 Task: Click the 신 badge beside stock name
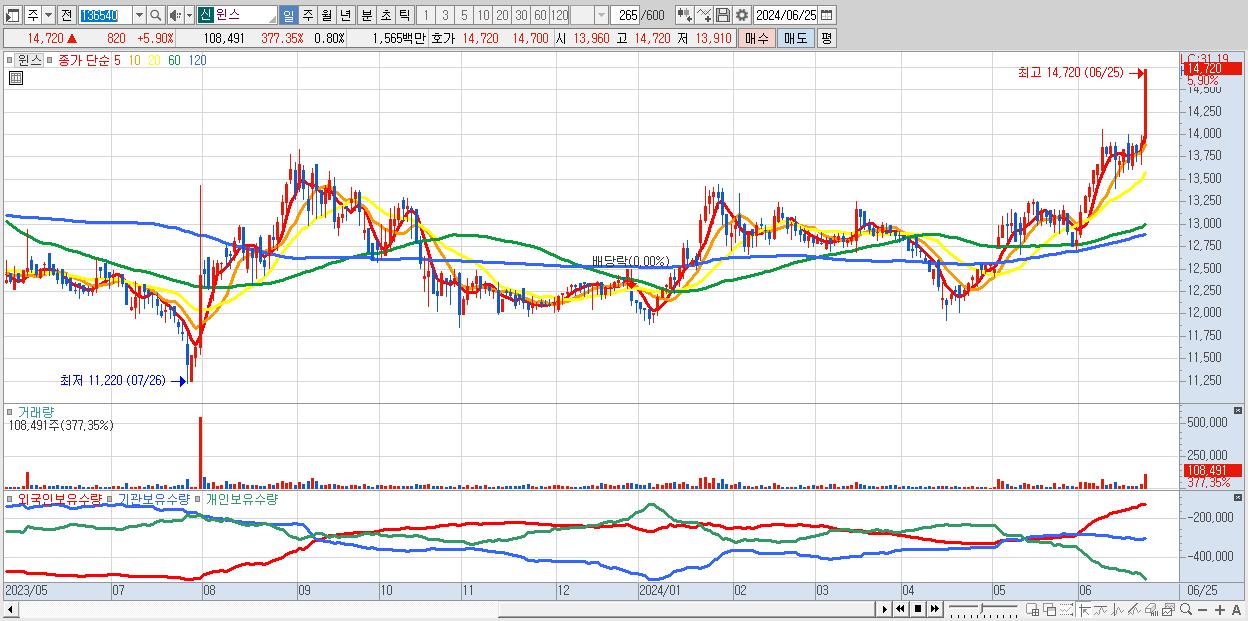(x=205, y=15)
